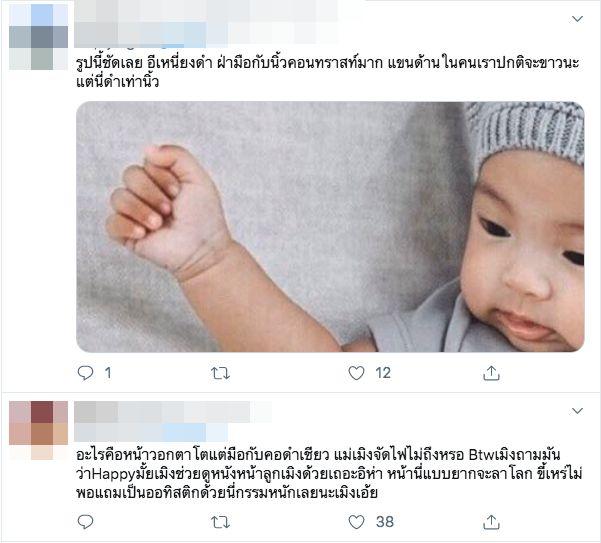Click reply icon on the second tweet
This screenshot has height=543, width=601.
pyautogui.click(x=85, y=522)
